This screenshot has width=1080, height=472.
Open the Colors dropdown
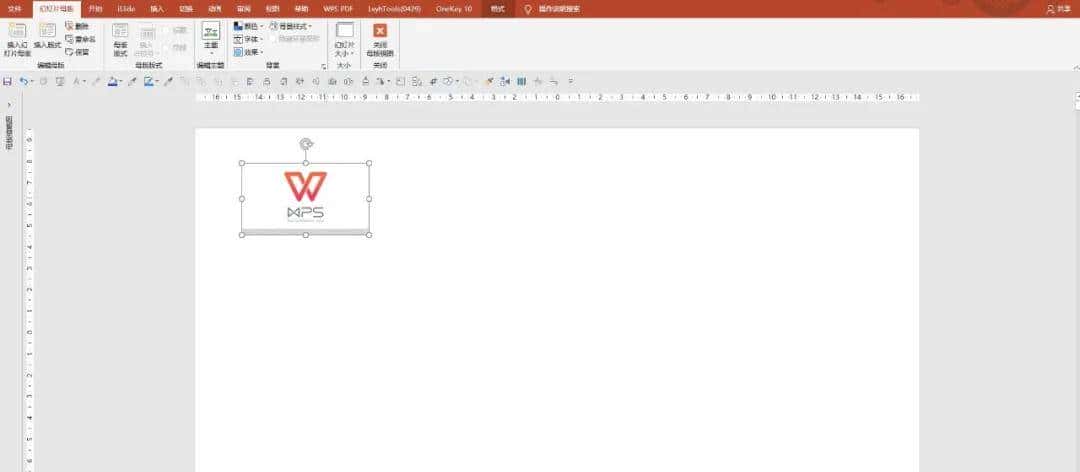(x=248, y=26)
